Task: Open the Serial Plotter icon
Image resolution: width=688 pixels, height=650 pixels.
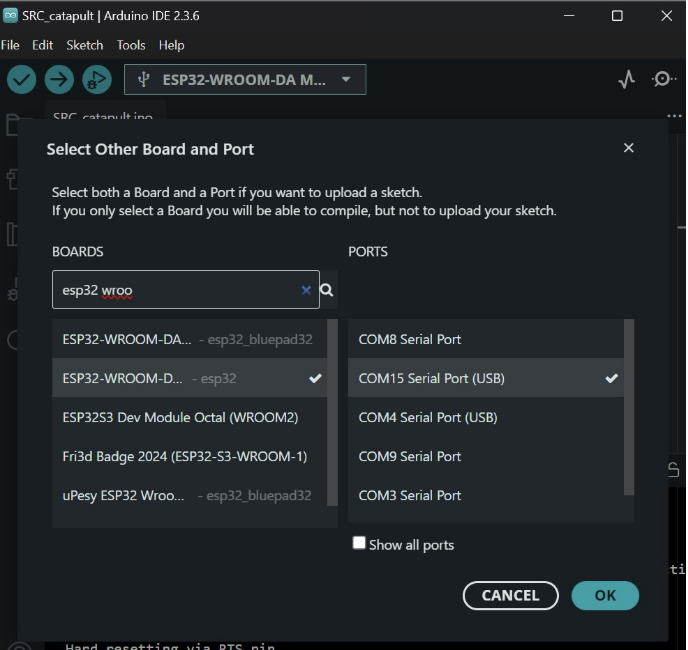Action: coord(626,80)
